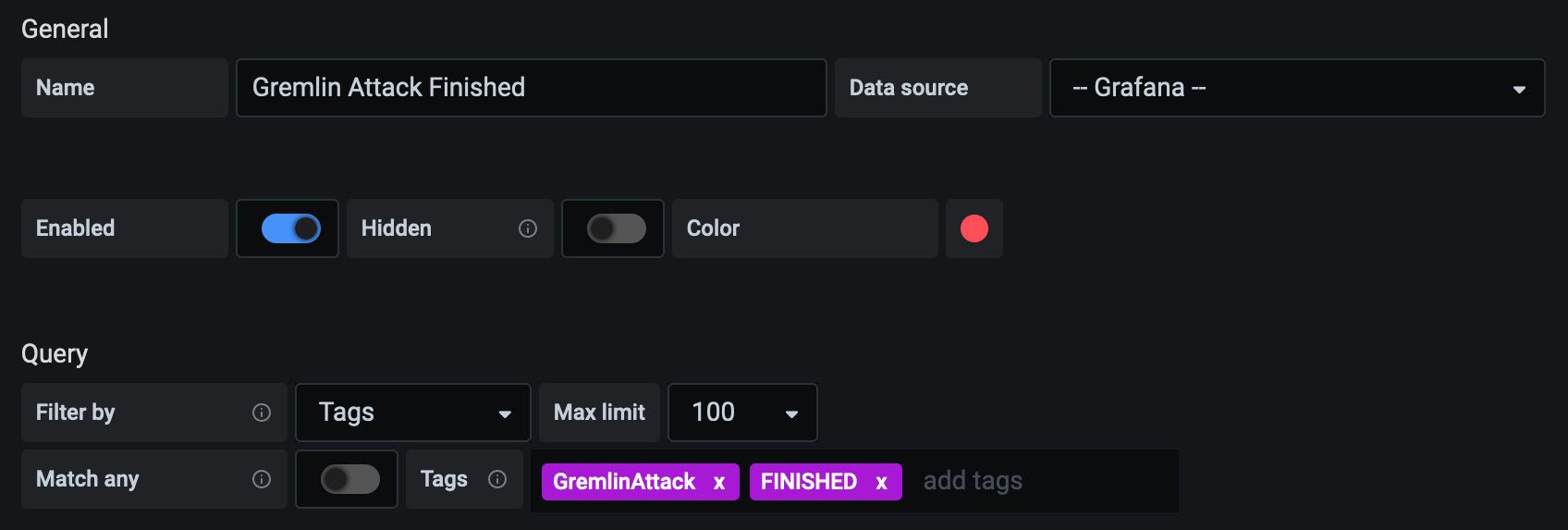Click the Filter by info icon
1568x530 pixels.
click(x=262, y=413)
